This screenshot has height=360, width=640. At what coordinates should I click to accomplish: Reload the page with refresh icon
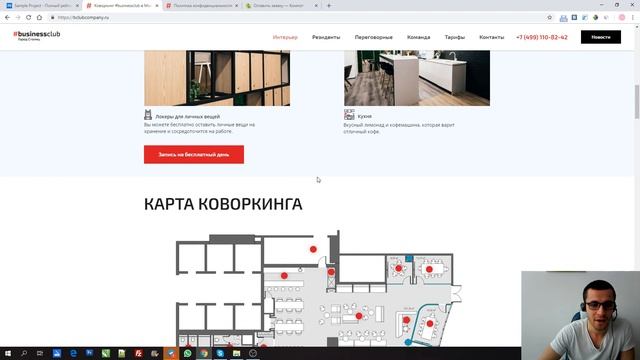pyautogui.click(x=28, y=18)
